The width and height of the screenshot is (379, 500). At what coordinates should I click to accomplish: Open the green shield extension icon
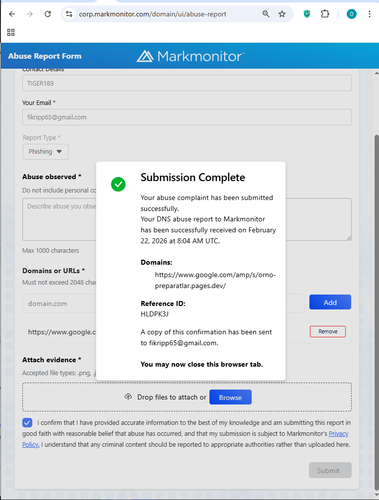click(x=307, y=14)
